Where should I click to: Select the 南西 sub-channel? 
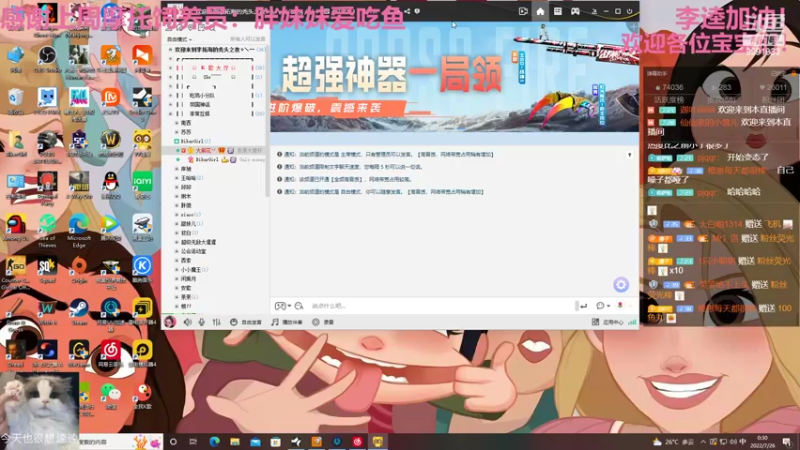186,123
